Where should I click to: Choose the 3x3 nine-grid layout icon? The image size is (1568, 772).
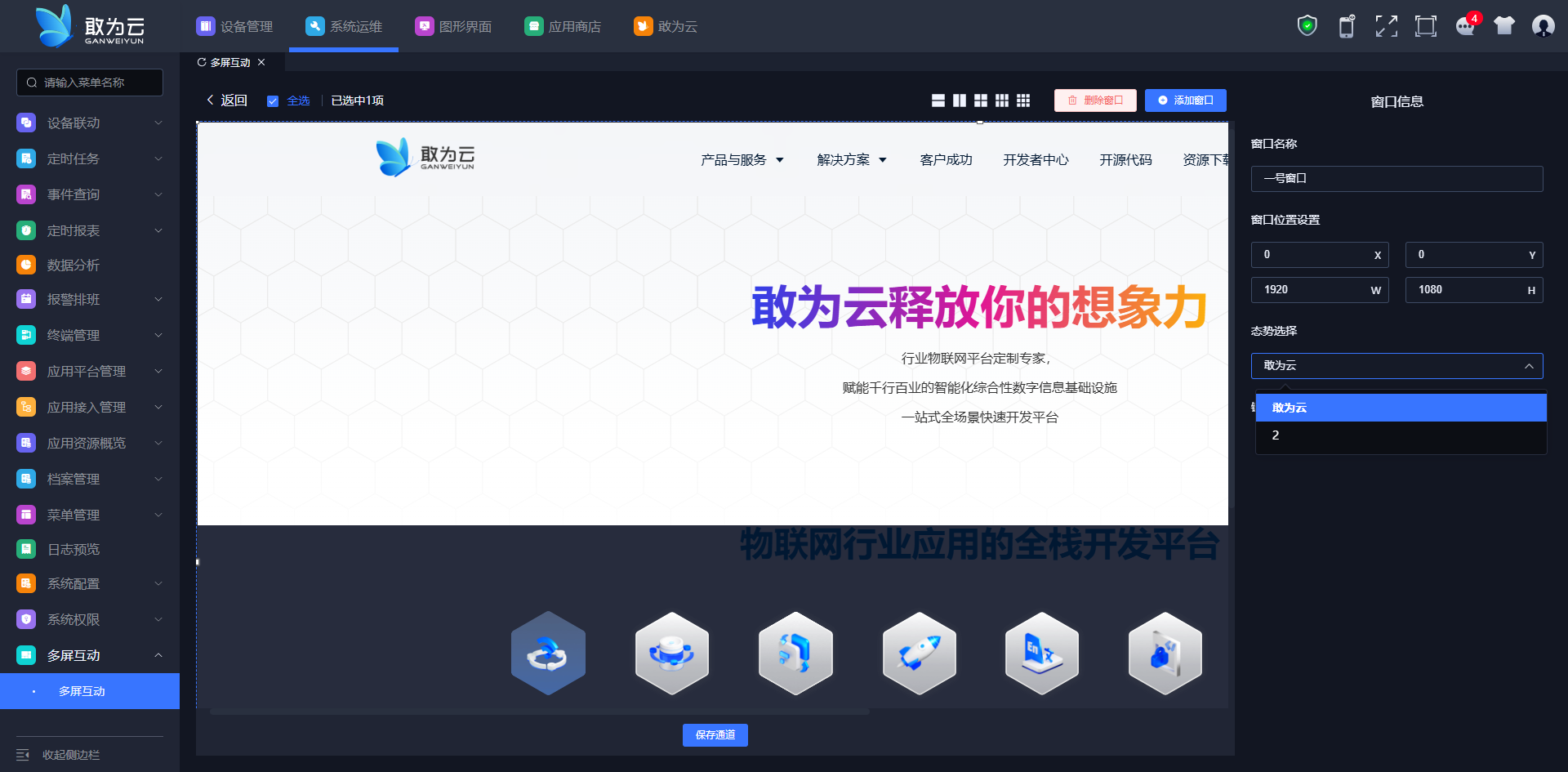(x=1023, y=100)
